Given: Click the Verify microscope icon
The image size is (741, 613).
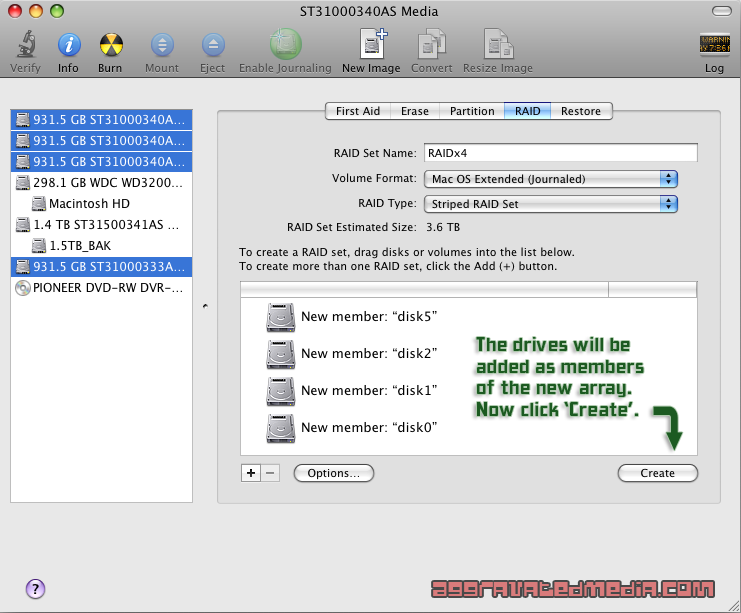Looking at the screenshot, I should click(x=26, y=44).
